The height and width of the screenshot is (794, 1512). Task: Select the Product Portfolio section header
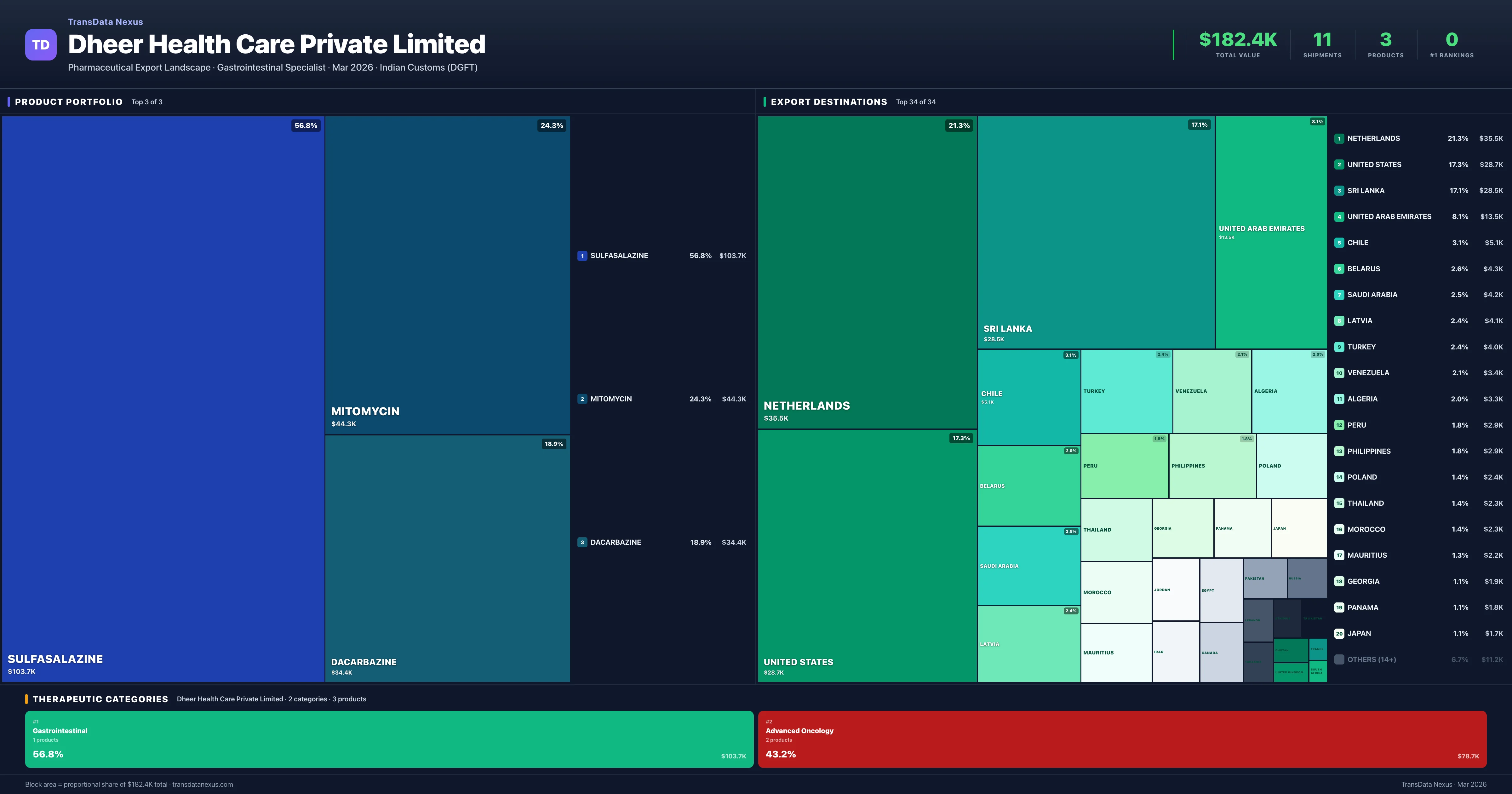pyautogui.click(x=69, y=102)
